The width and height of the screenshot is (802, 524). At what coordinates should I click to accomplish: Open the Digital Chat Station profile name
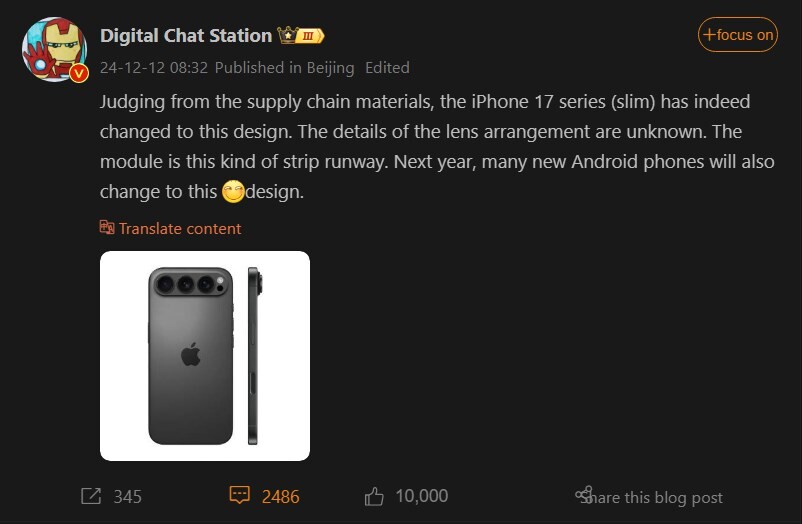(x=186, y=35)
